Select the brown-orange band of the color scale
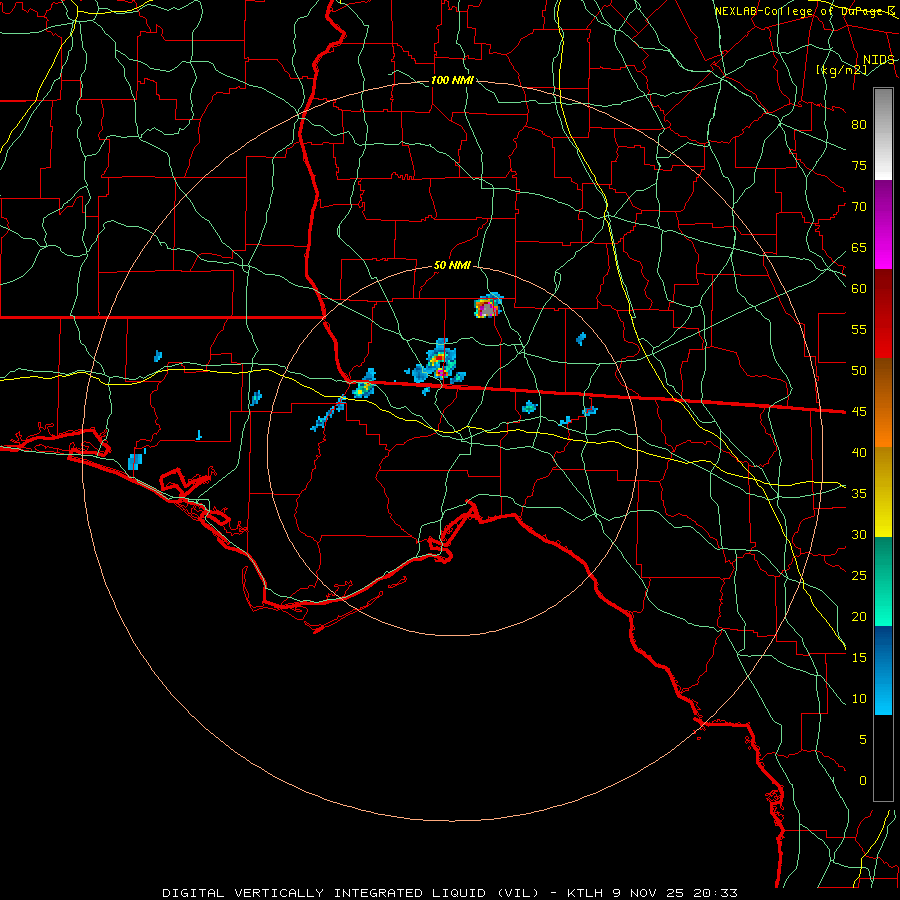This screenshot has width=900, height=900. (883, 403)
